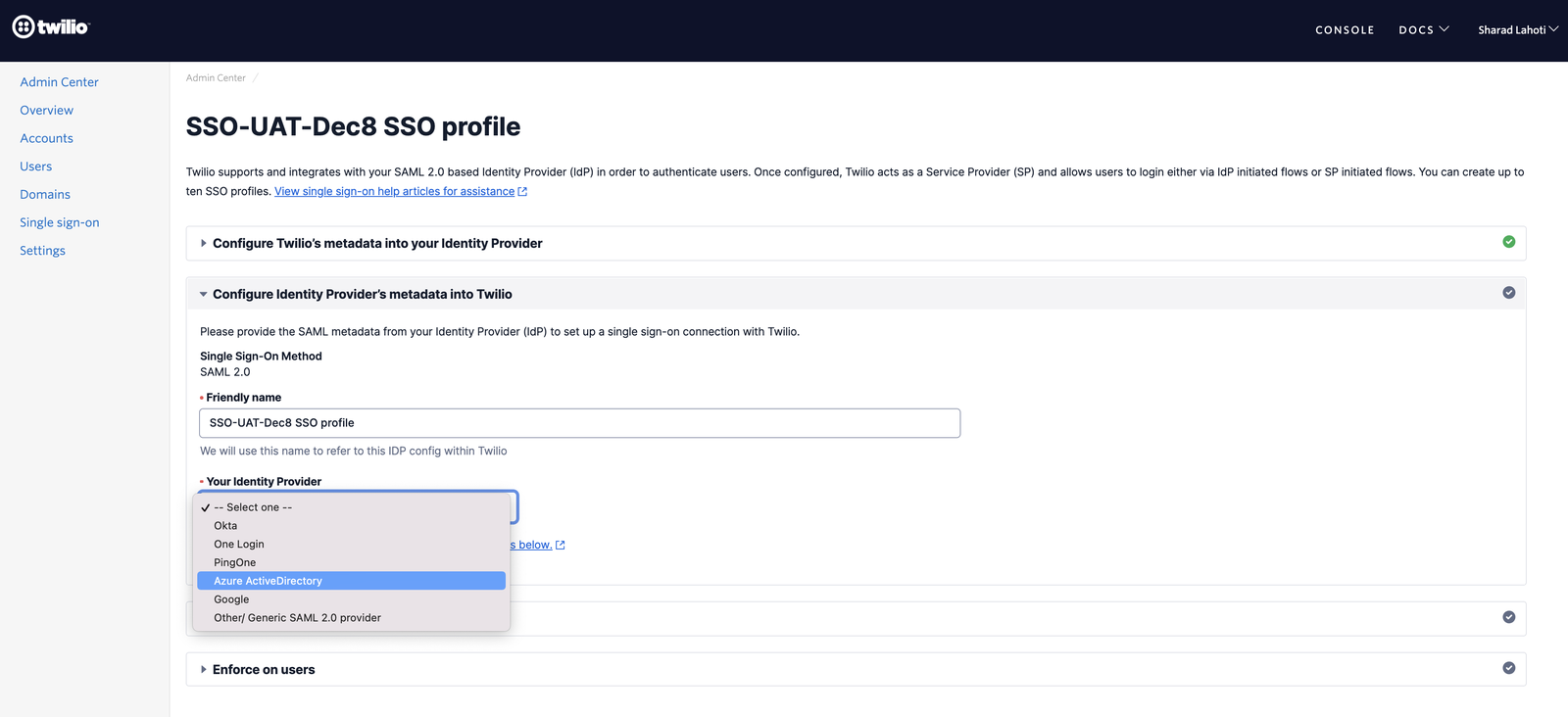Image resolution: width=1568 pixels, height=717 pixels.
Task: Expand Configure Twilio's metadata section
Action: [x=377, y=243]
